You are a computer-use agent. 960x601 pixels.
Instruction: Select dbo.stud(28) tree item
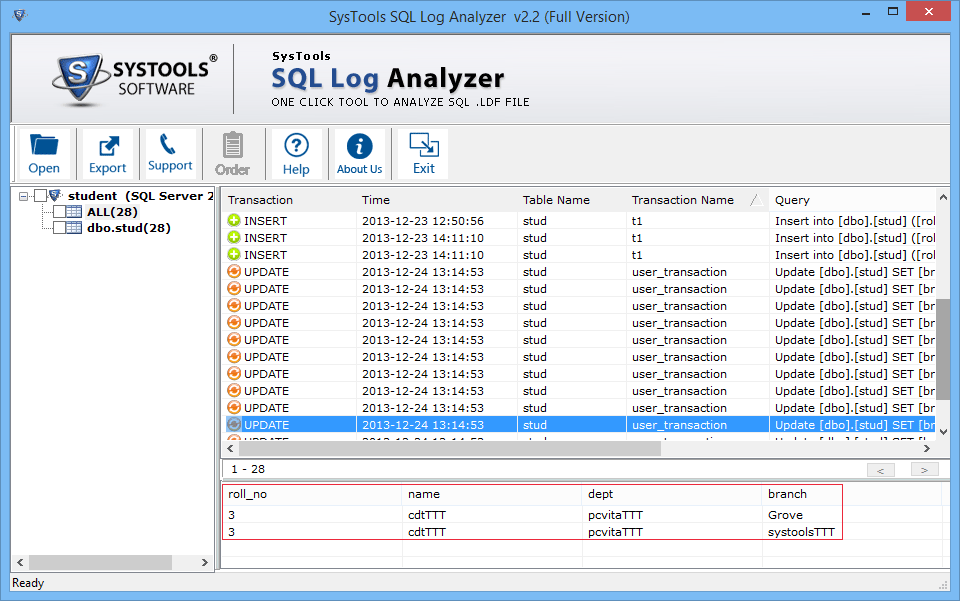pyautogui.click(x=129, y=228)
